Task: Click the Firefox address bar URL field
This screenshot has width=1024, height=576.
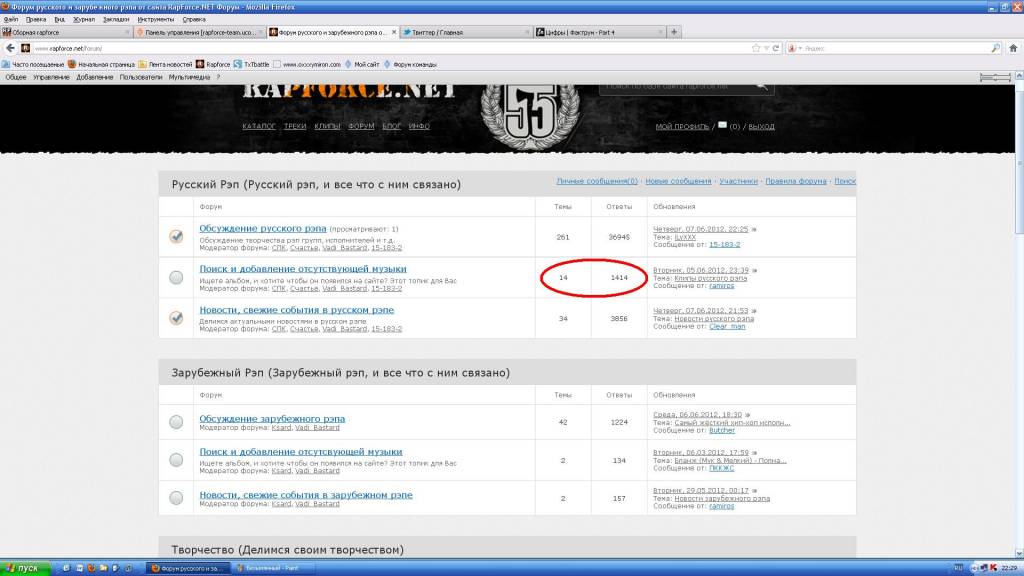Action: (391, 48)
